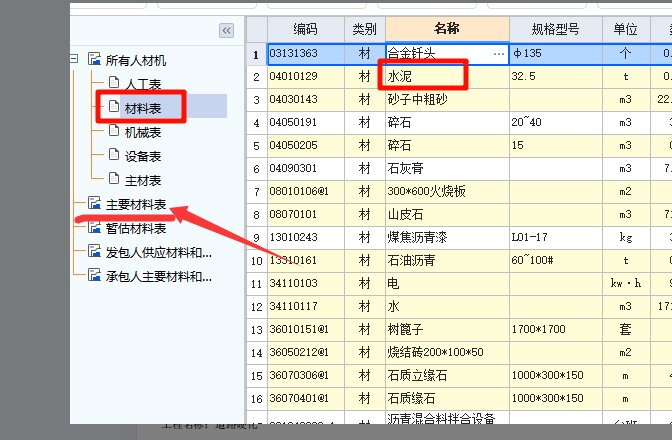Click spec cell 20~40

pyautogui.click(x=556, y=123)
